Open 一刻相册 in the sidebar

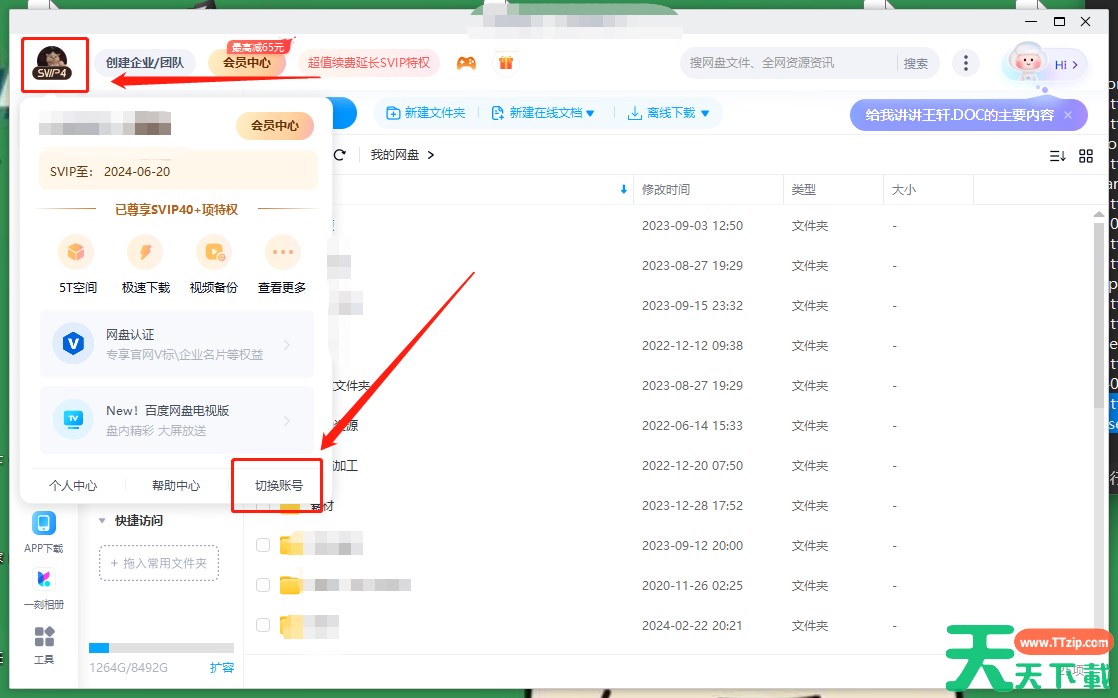coord(44,588)
